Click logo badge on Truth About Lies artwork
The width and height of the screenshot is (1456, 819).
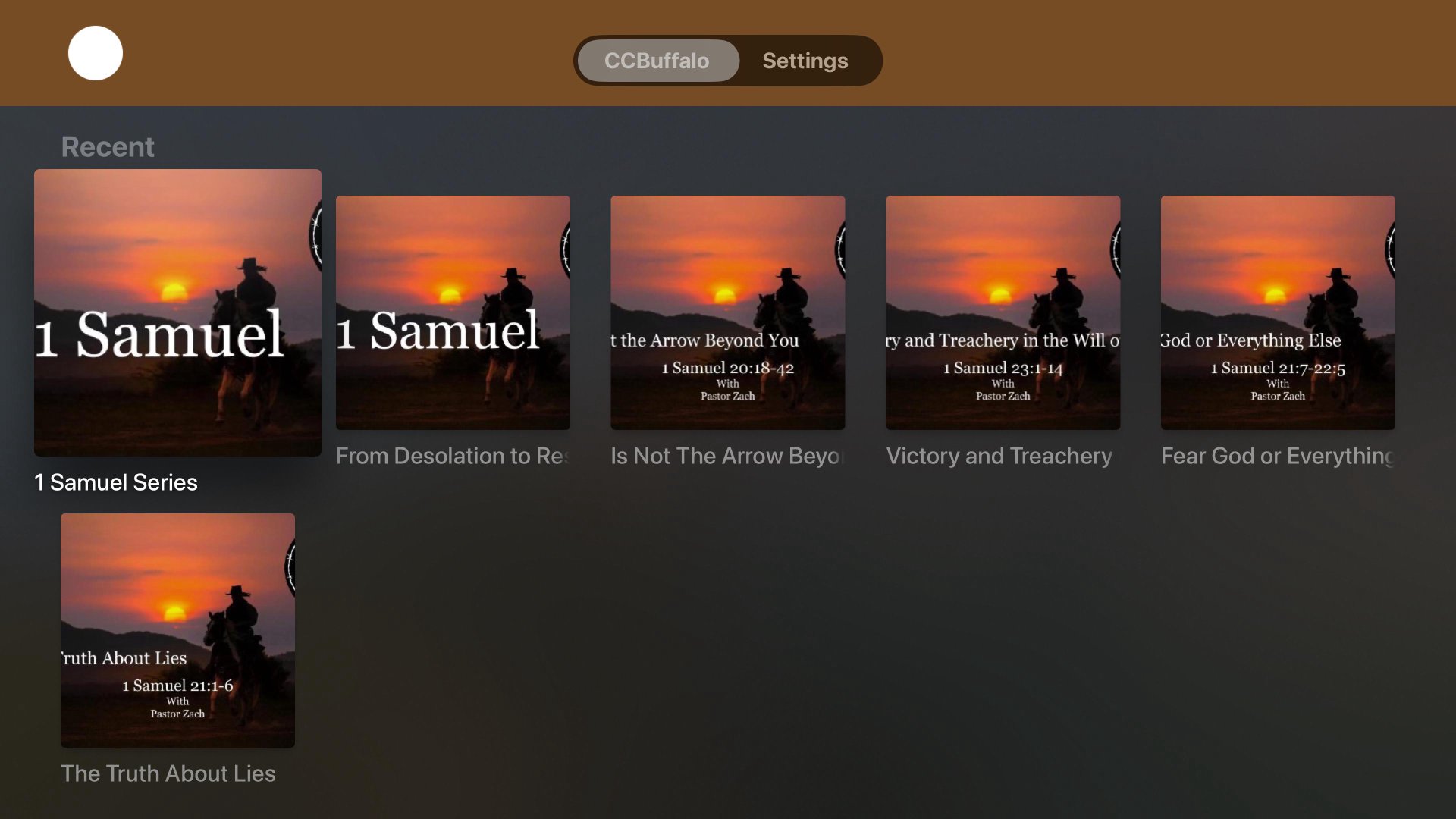290,567
